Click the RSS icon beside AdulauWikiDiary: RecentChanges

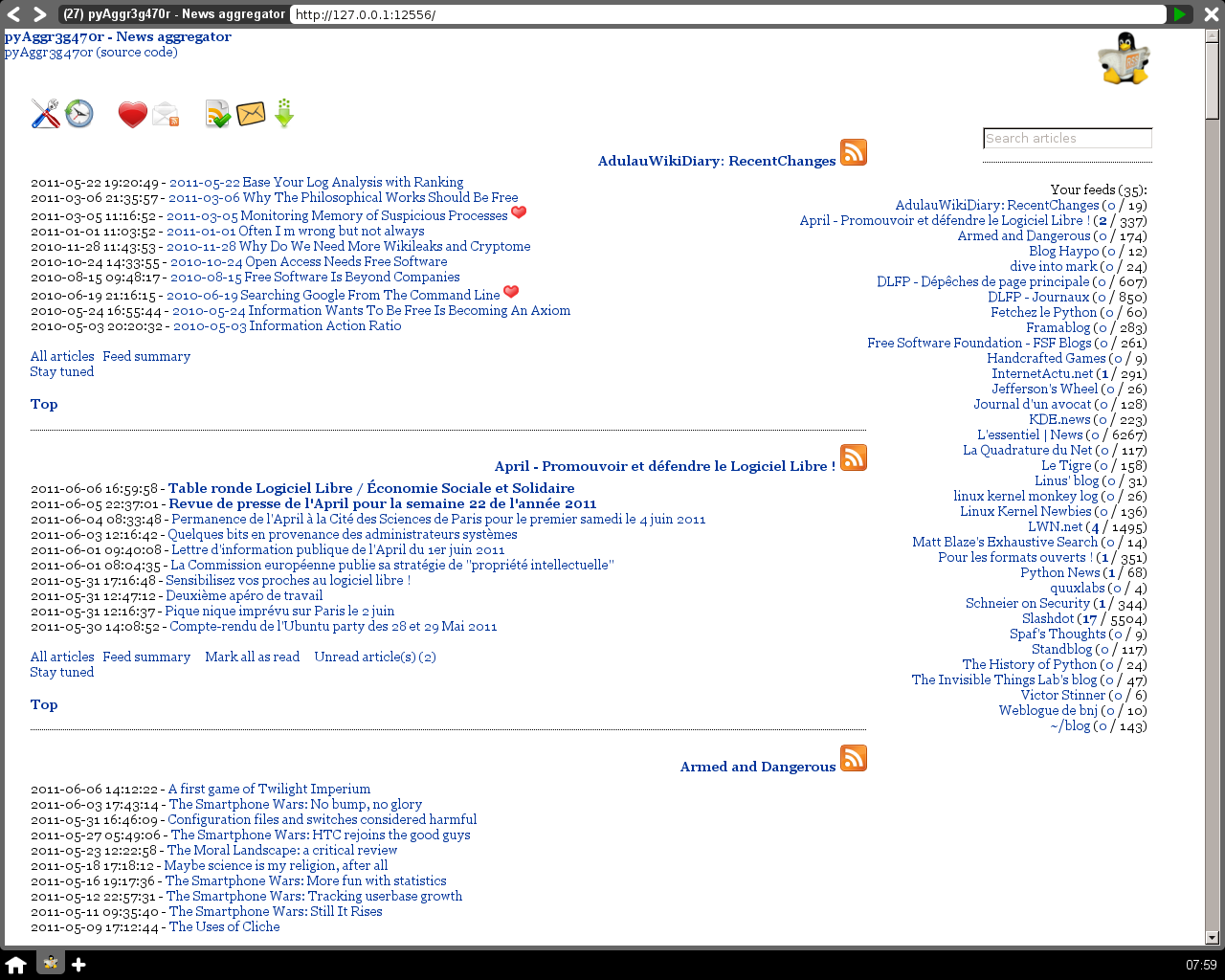pos(853,152)
